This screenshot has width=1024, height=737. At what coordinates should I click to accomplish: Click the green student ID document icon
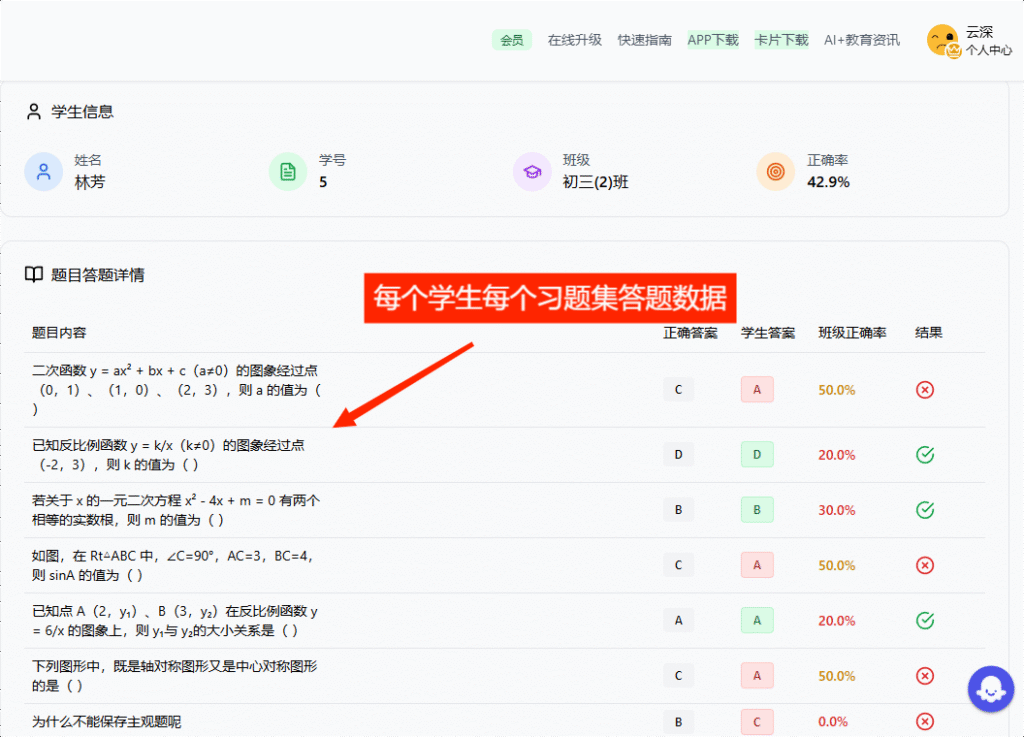(x=288, y=171)
